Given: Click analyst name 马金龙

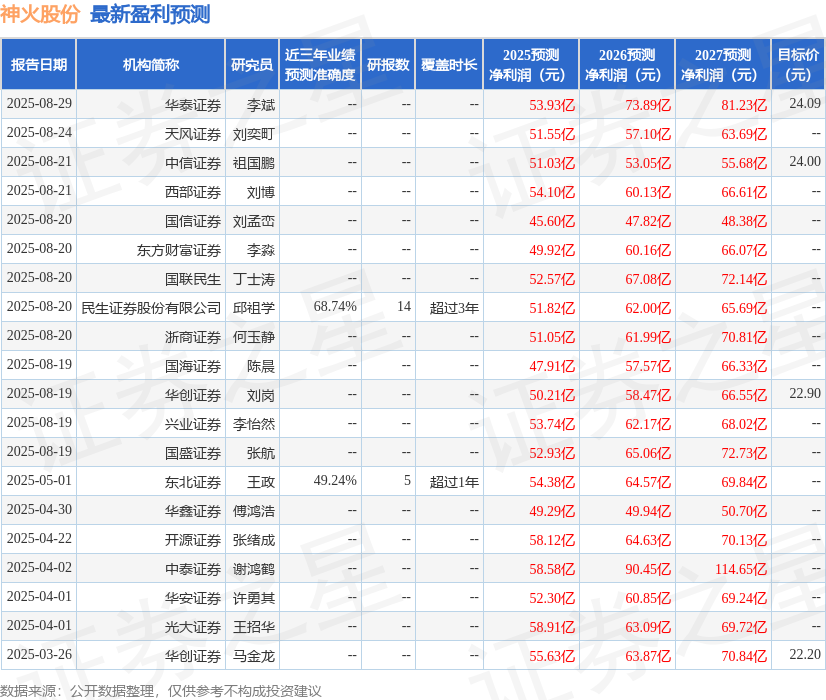Looking at the screenshot, I should [254, 656].
